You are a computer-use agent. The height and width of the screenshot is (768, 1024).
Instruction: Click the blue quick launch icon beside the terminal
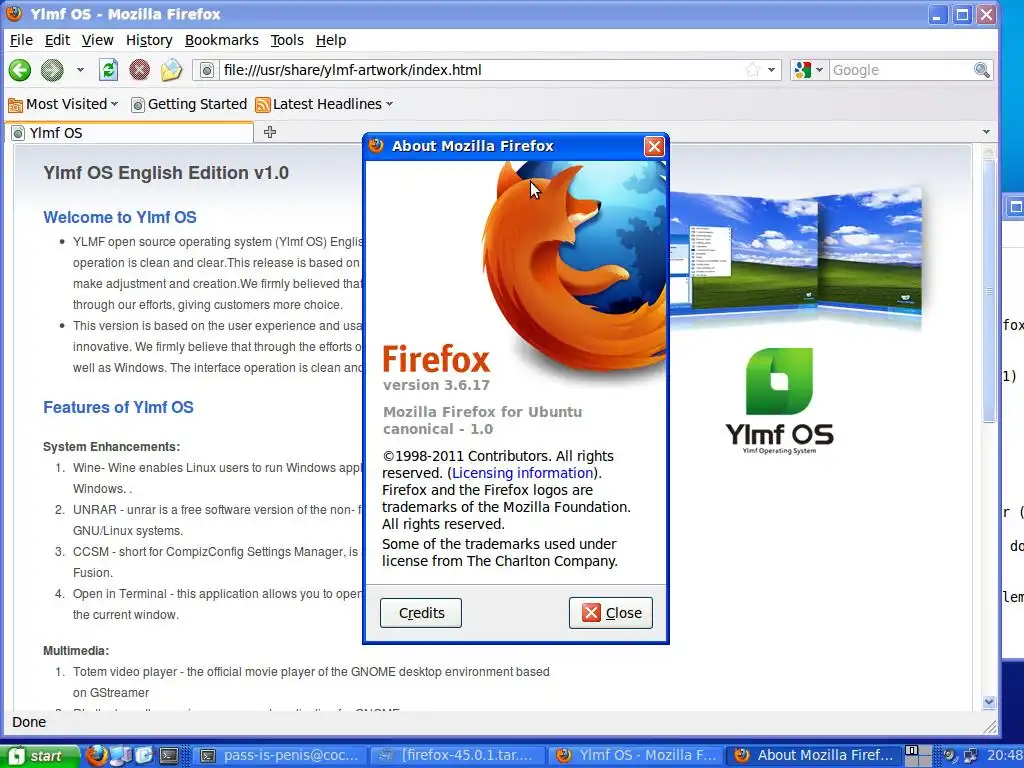(144, 756)
